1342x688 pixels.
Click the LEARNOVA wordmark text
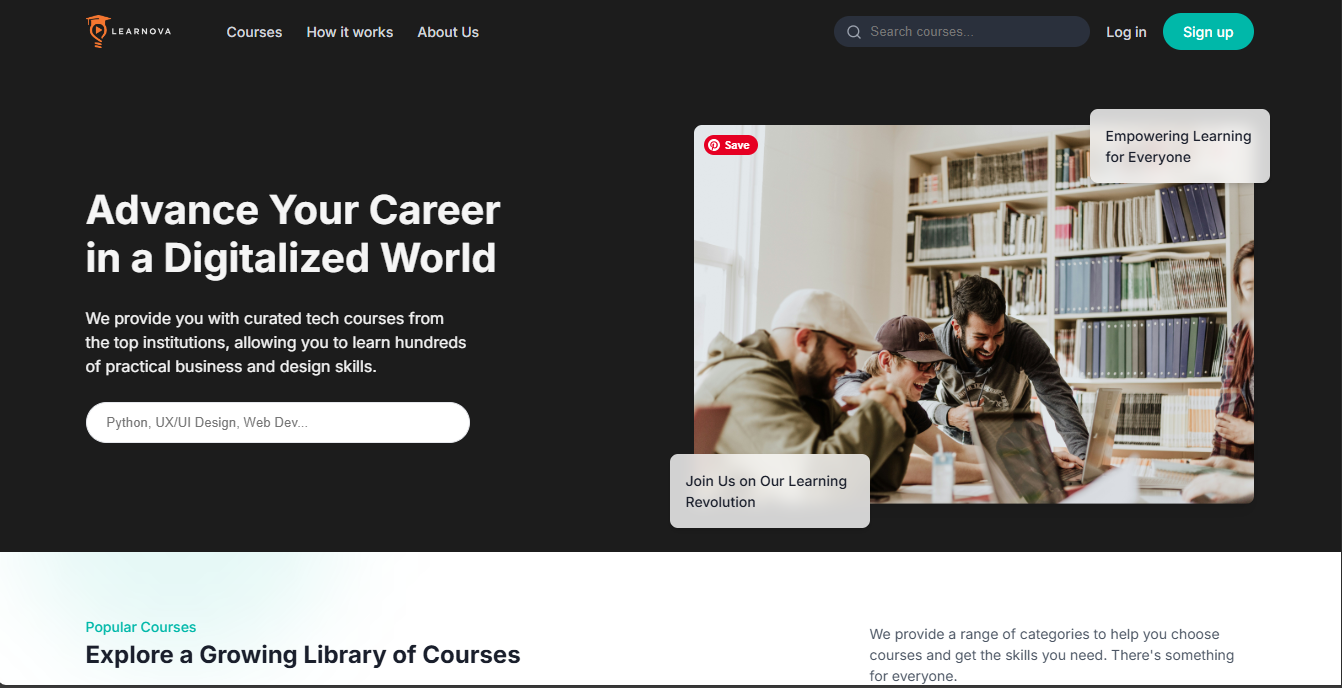143,31
